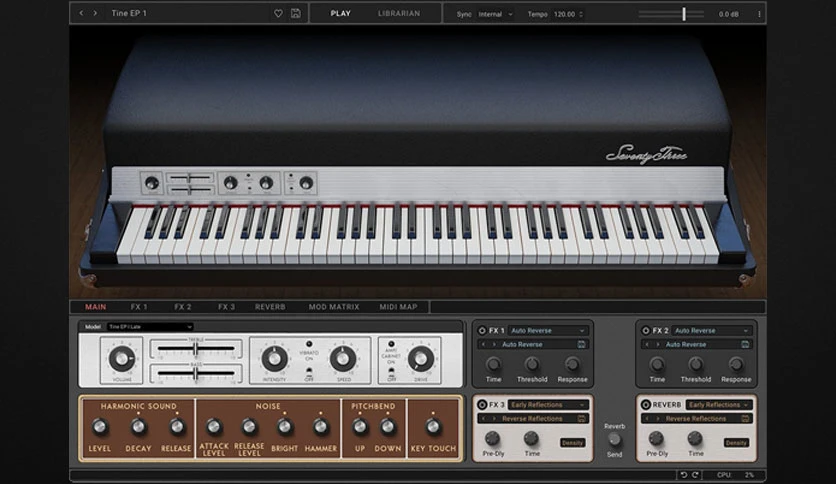Flip the Vibrato on/off switch
Image resolution: width=836 pixels, height=484 pixels.
pyautogui.click(x=309, y=370)
